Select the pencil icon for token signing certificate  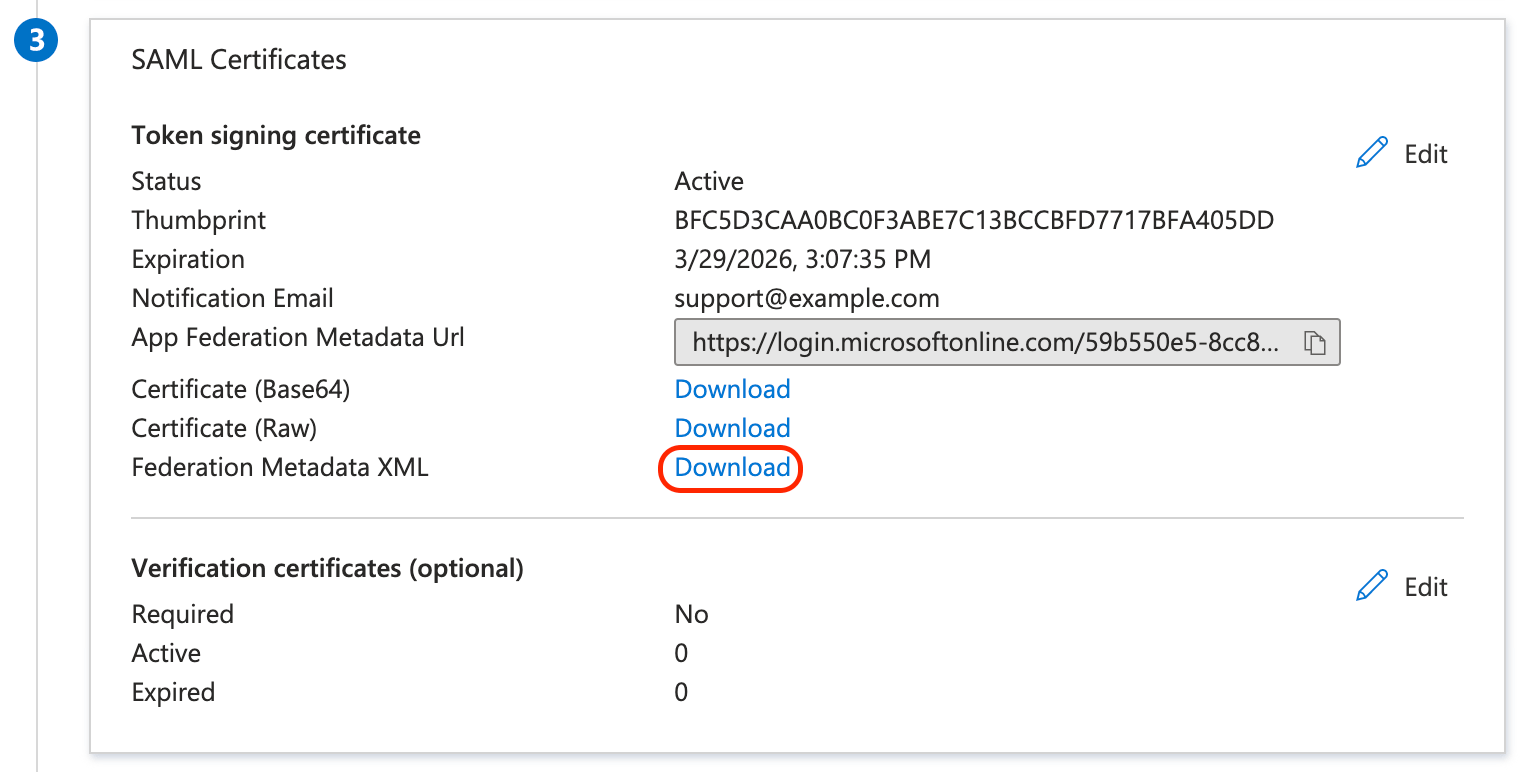[1372, 151]
